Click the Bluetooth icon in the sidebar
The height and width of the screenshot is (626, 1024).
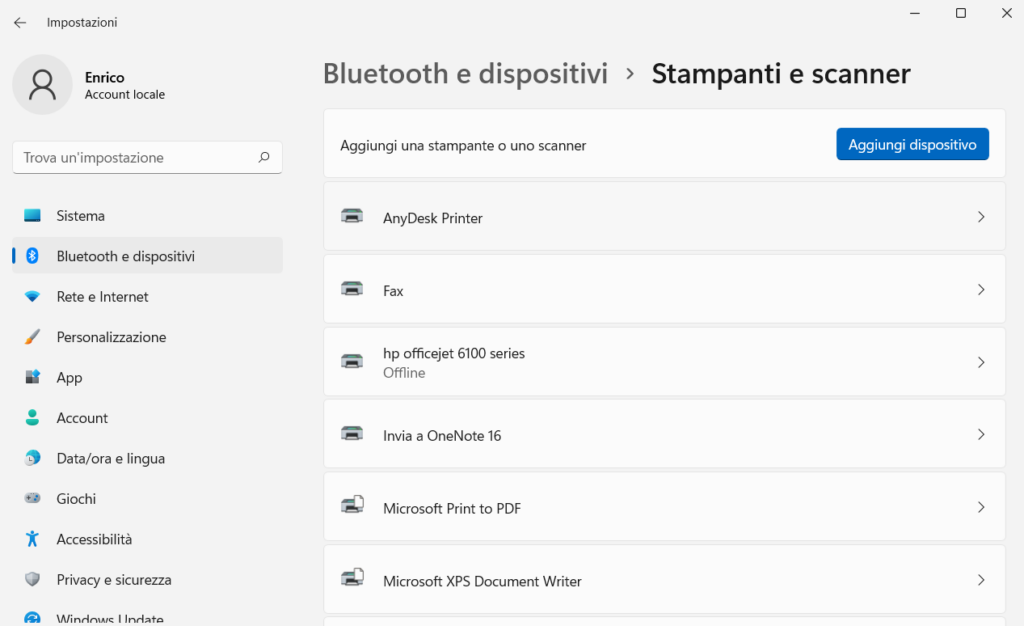(x=32, y=256)
